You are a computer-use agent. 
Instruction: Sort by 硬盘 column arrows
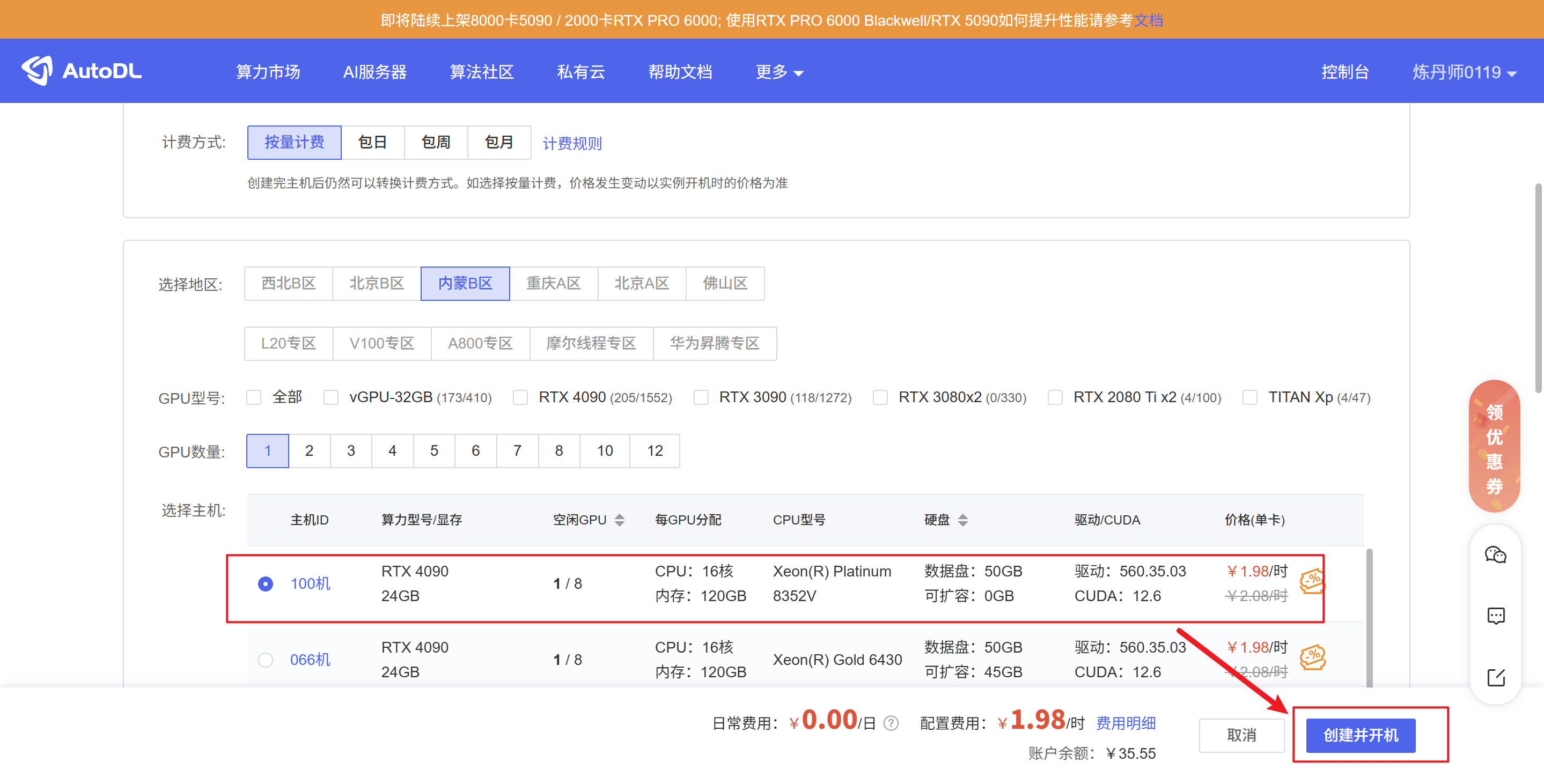point(962,520)
